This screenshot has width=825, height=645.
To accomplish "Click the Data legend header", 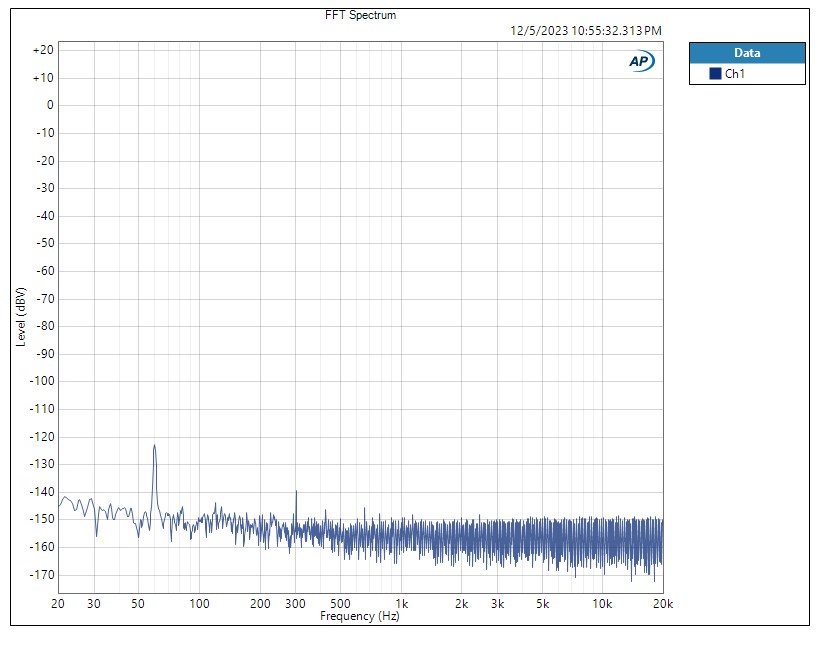I will [x=747, y=53].
